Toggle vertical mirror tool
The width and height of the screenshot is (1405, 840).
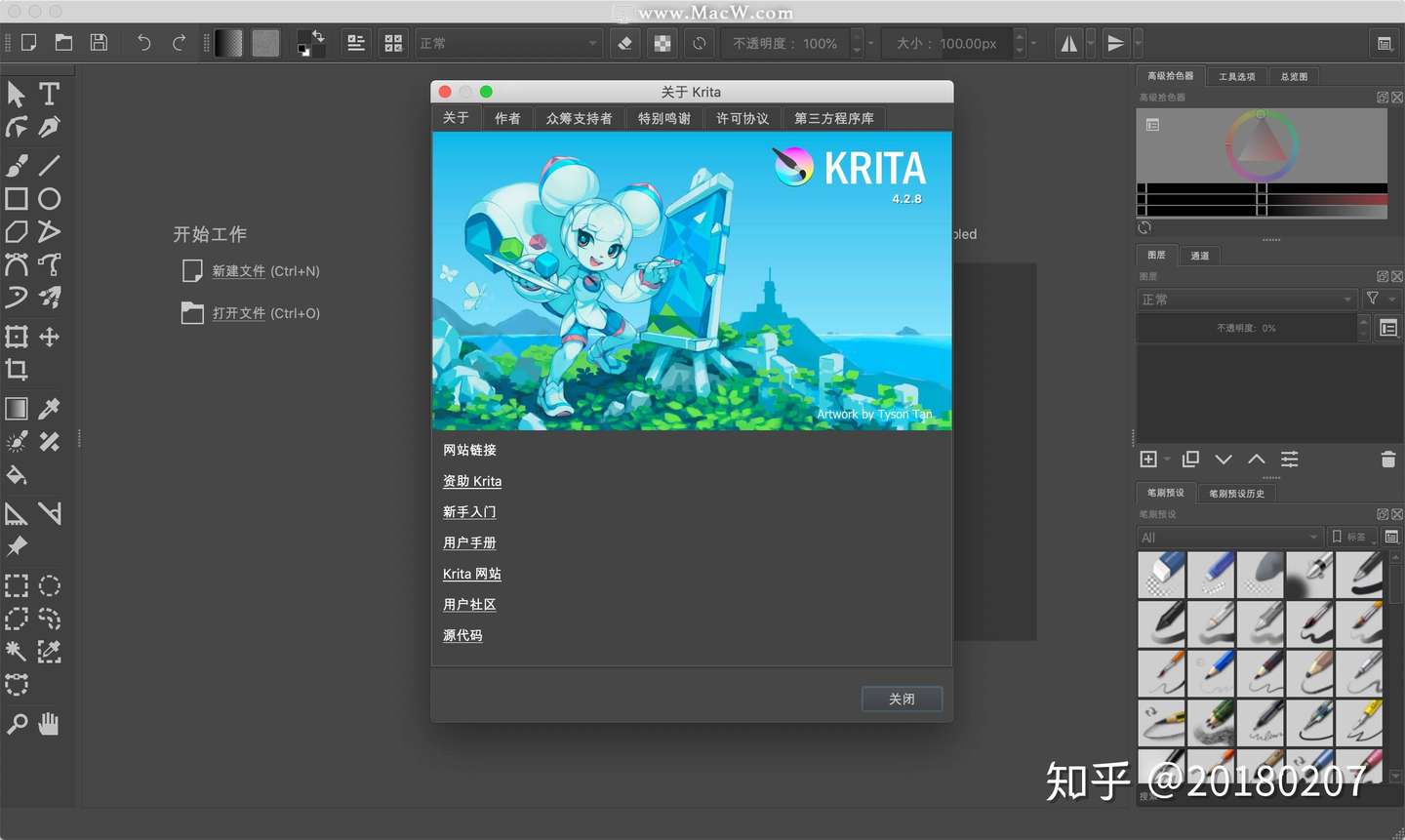click(1115, 43)
